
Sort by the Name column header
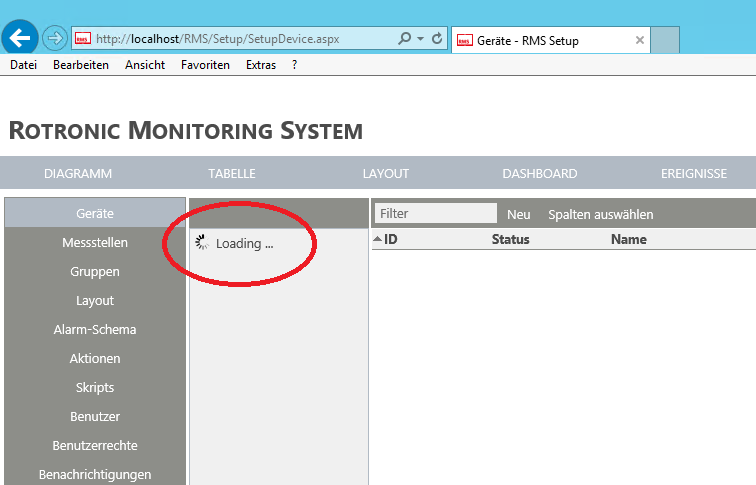click(x=629, y=239)
